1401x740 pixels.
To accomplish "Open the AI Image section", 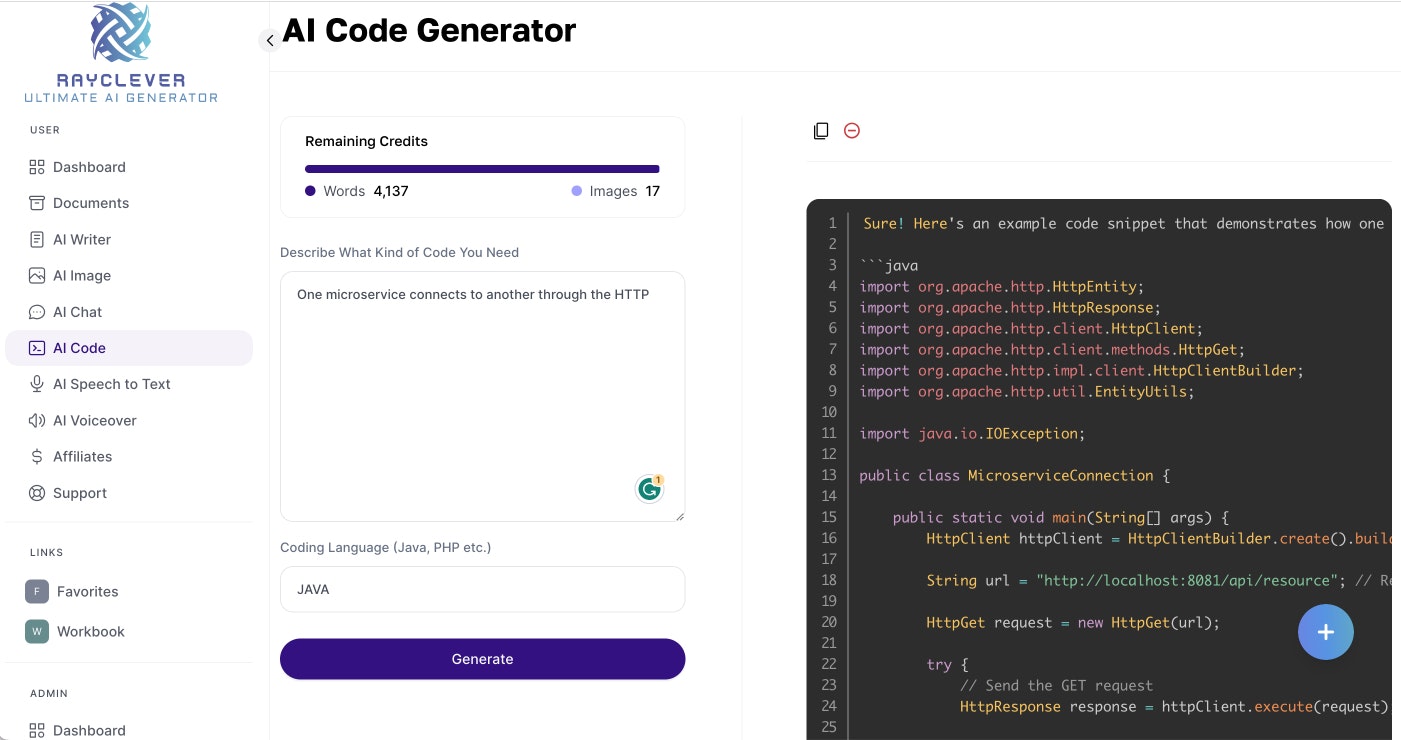I will tap(128, 276).
